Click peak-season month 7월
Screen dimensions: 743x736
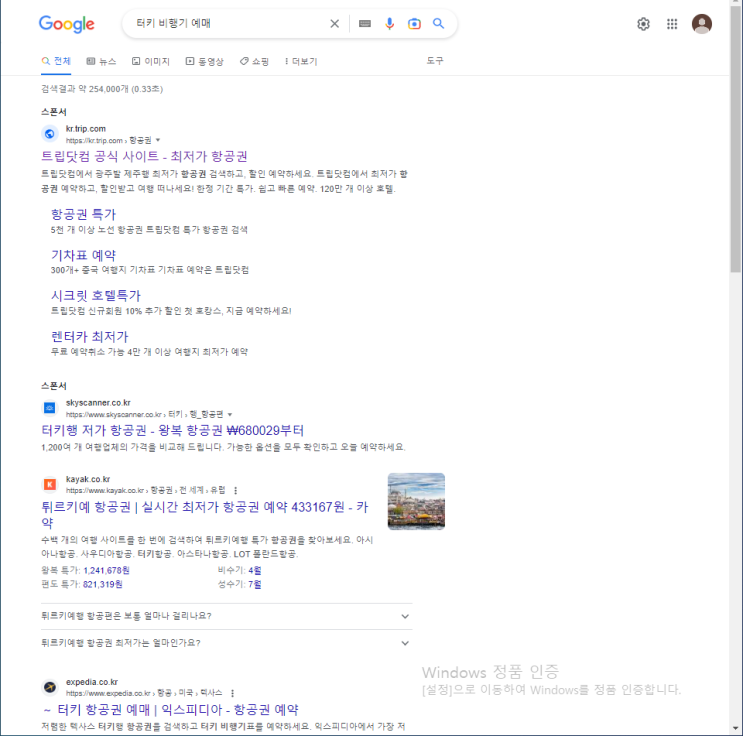pyautogui.click(x=254, y=584)
